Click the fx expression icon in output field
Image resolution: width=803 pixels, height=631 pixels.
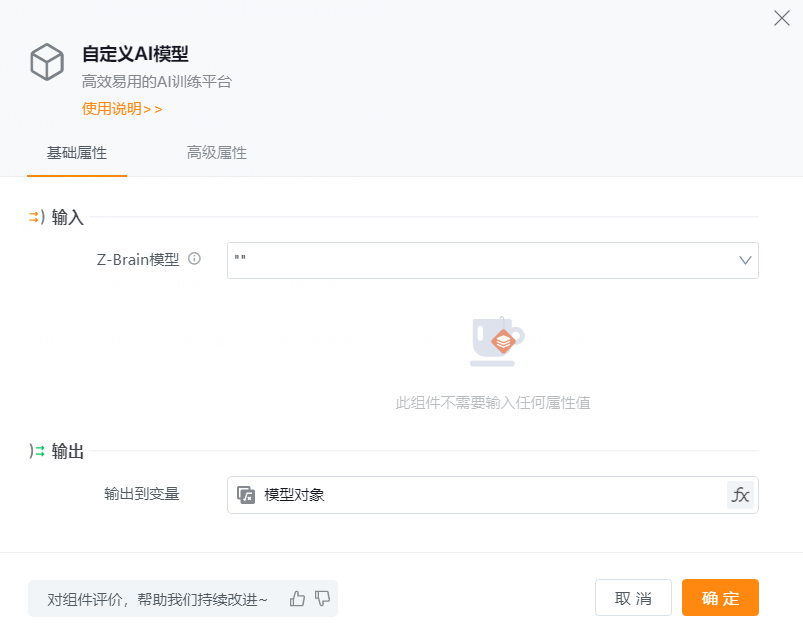740,495
